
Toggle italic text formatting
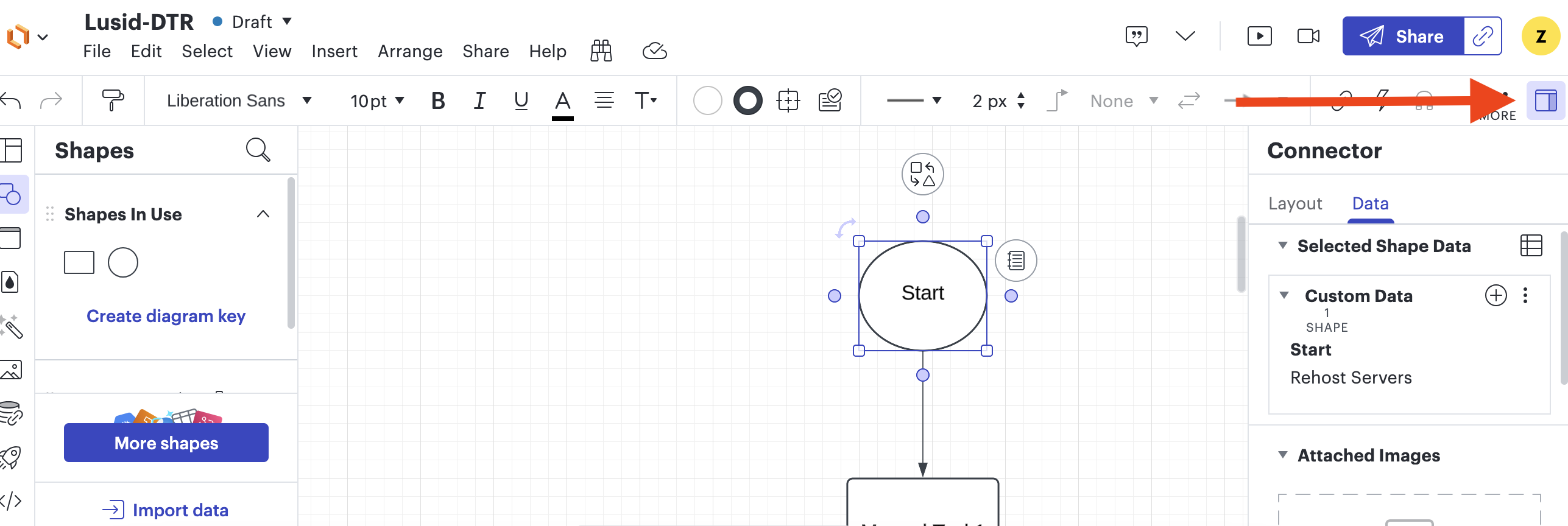[479, 100]
